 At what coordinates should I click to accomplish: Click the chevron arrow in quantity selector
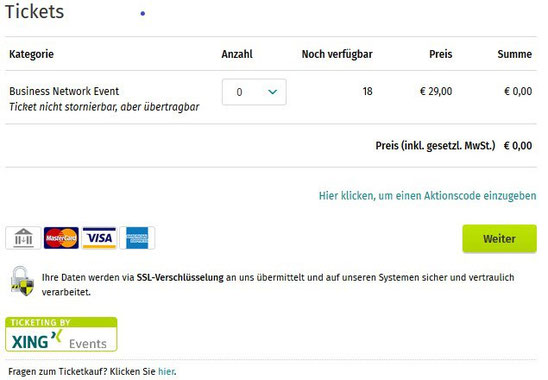pos(273,92)
